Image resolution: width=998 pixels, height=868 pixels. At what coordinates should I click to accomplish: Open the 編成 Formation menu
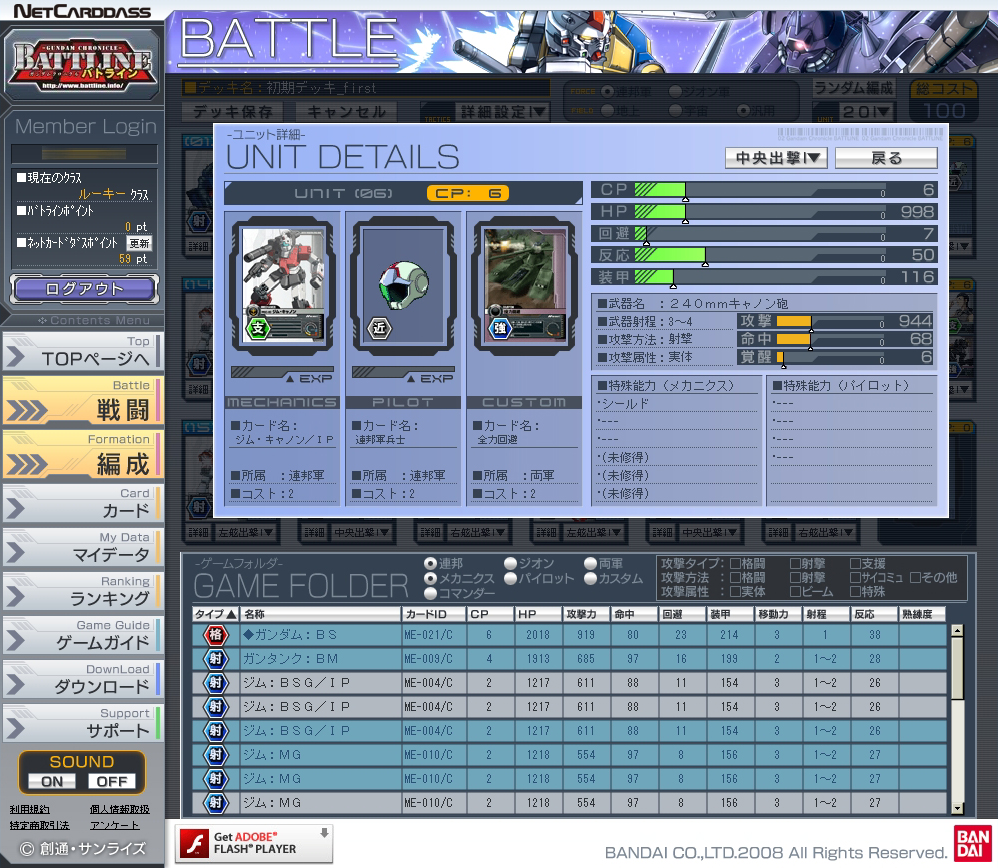tap(83, 455)
